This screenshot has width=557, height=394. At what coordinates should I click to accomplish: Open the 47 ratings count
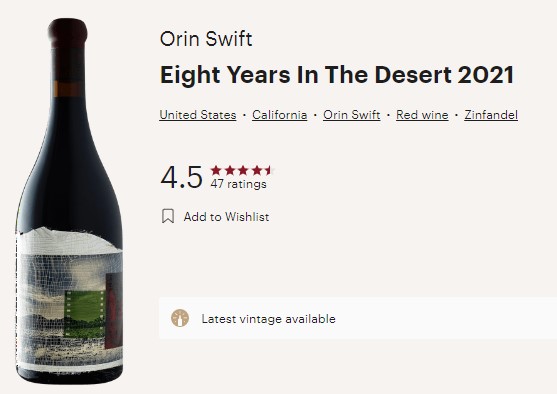click(238, 184)
